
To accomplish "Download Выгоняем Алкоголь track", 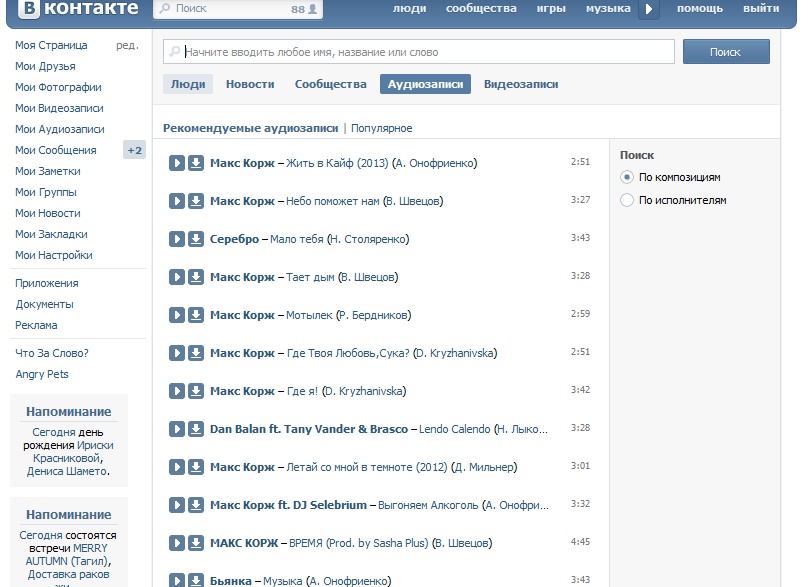I will [x=196, y=505].
